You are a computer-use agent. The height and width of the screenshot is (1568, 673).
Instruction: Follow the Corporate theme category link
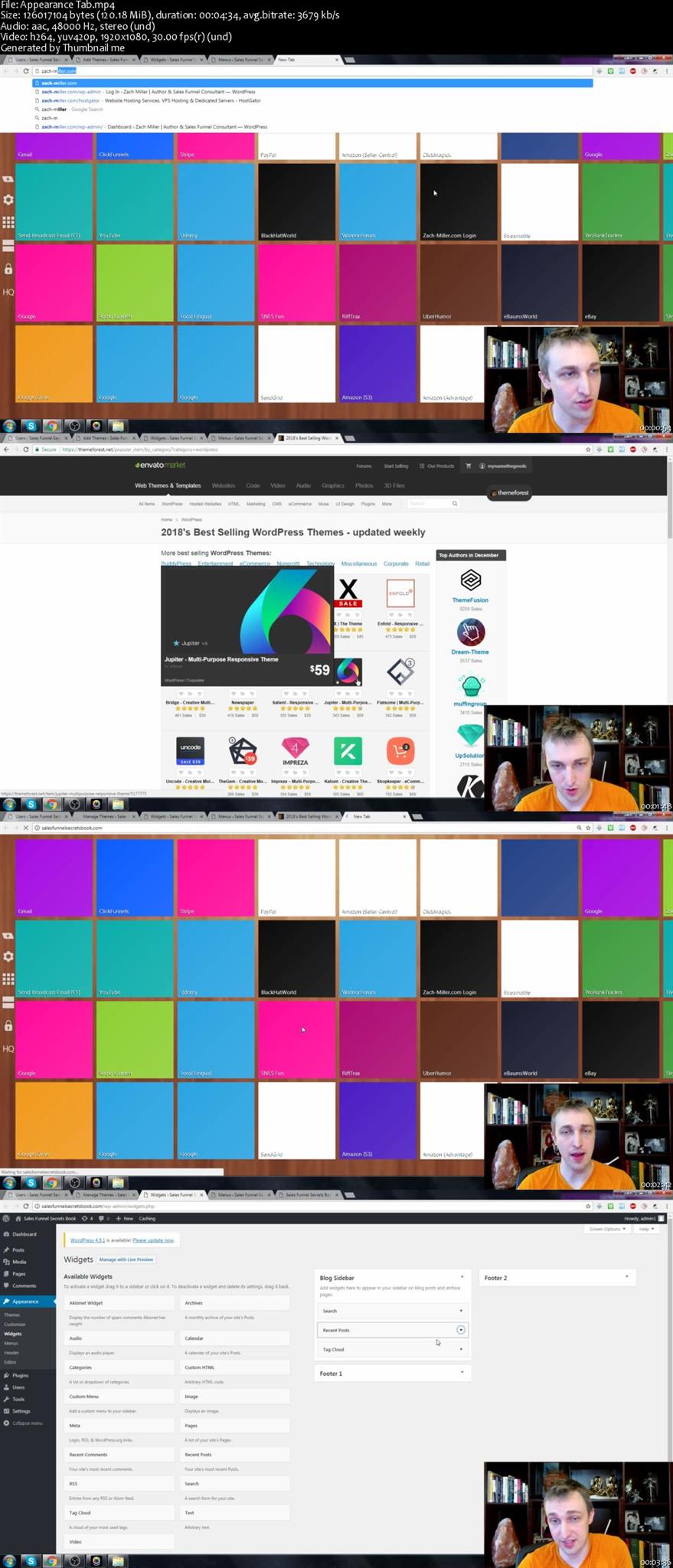[396, 563]
